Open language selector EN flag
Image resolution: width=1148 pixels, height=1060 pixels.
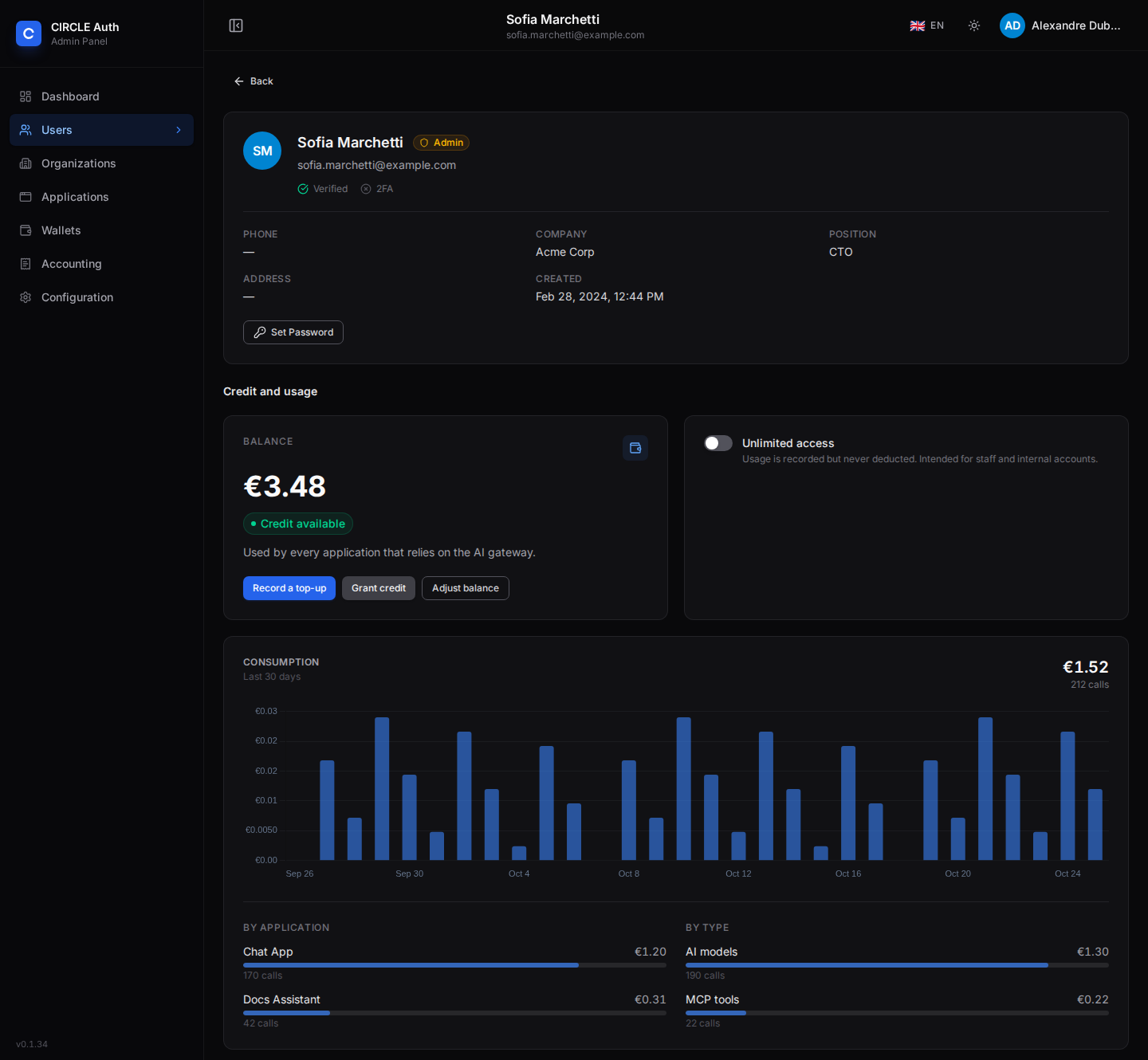(x=927, y=26)
